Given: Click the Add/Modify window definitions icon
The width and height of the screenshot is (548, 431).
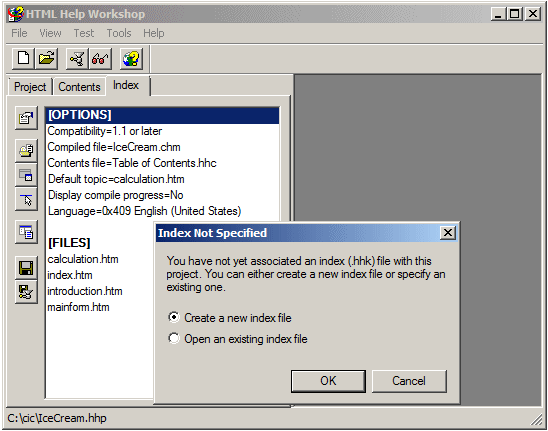Looking at the screenshot, I should [26, 174].
